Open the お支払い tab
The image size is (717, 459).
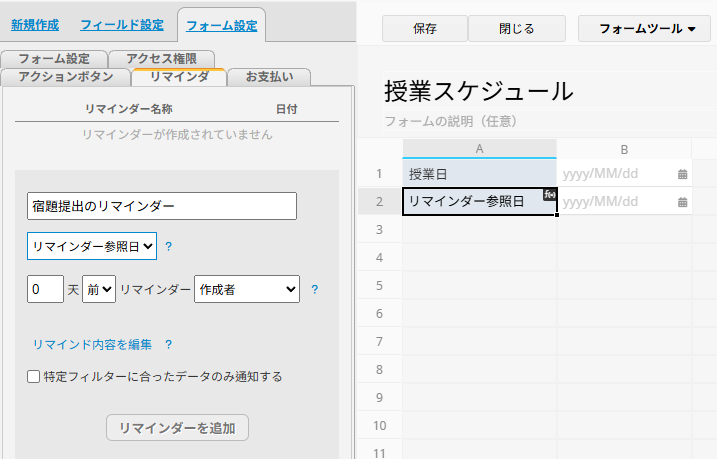269,77
